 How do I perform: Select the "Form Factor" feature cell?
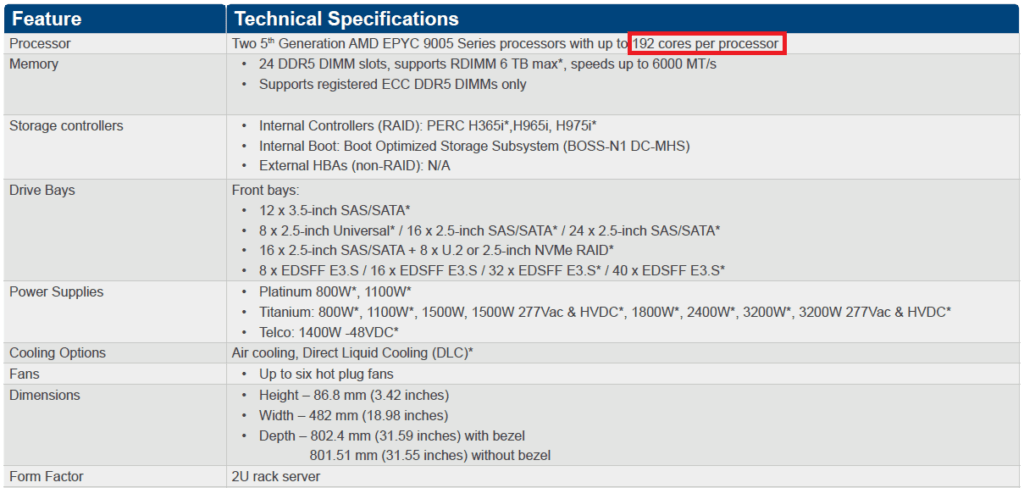point(115,477)
